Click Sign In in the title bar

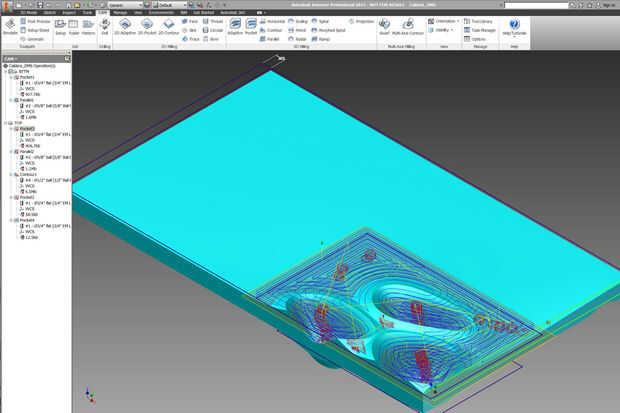609,5
